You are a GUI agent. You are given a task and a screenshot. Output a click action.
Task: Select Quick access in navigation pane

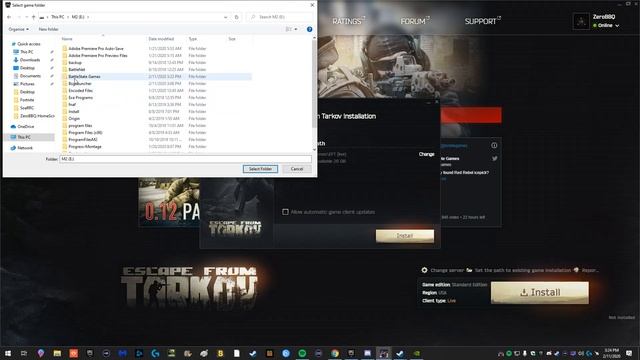coord(29,44)
